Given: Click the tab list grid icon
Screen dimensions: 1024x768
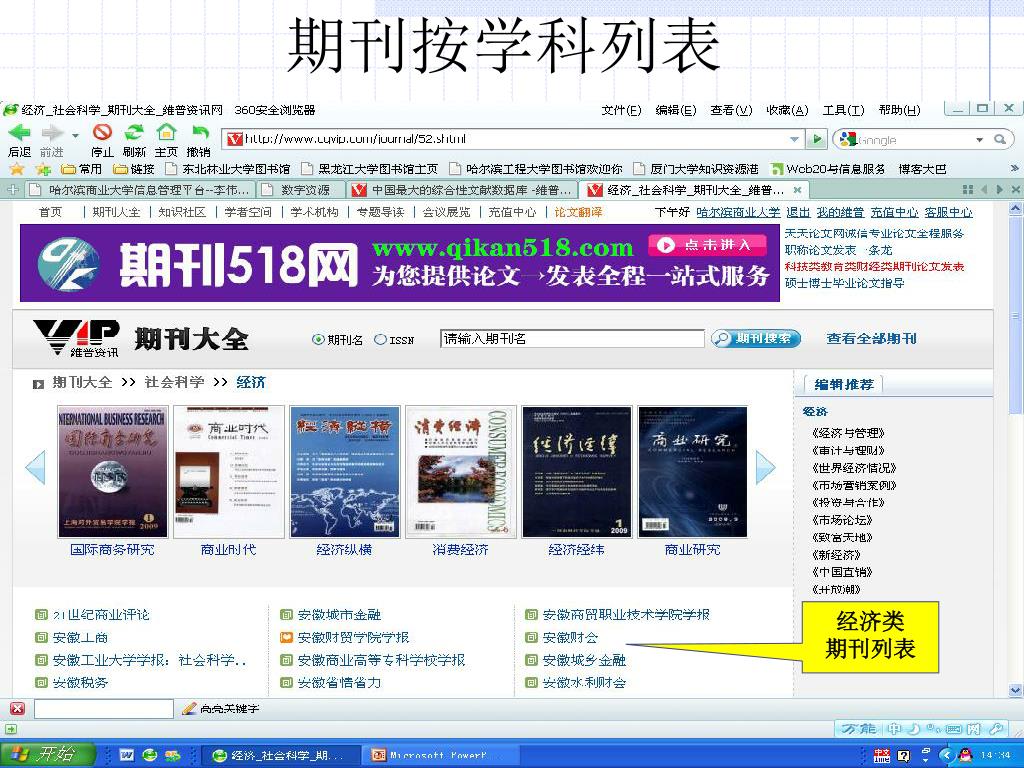Looking at the screenshot, I should click(968, 189).
